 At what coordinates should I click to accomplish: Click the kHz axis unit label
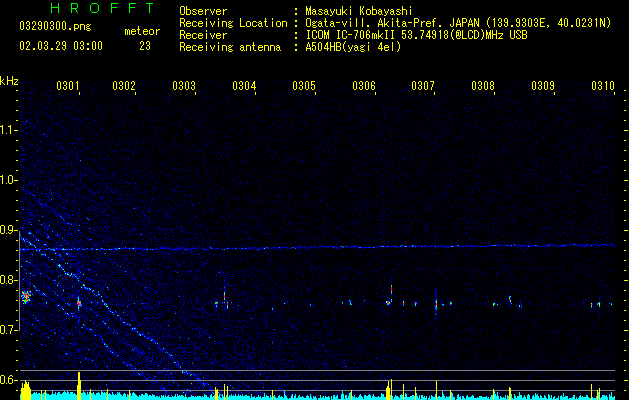point(9,81)
